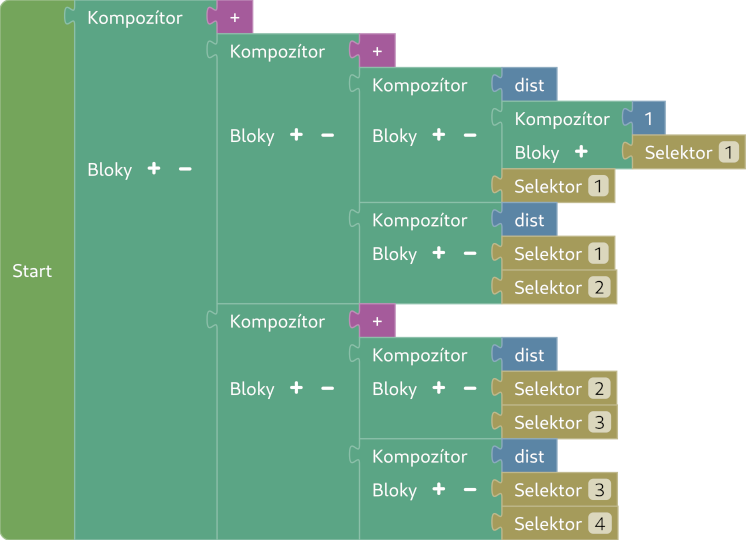746x540 pixels.
Task: Click minus on the topmost dist Kompozítor's Bloky row
Action: pyautogui.click(x=470, y=135)
